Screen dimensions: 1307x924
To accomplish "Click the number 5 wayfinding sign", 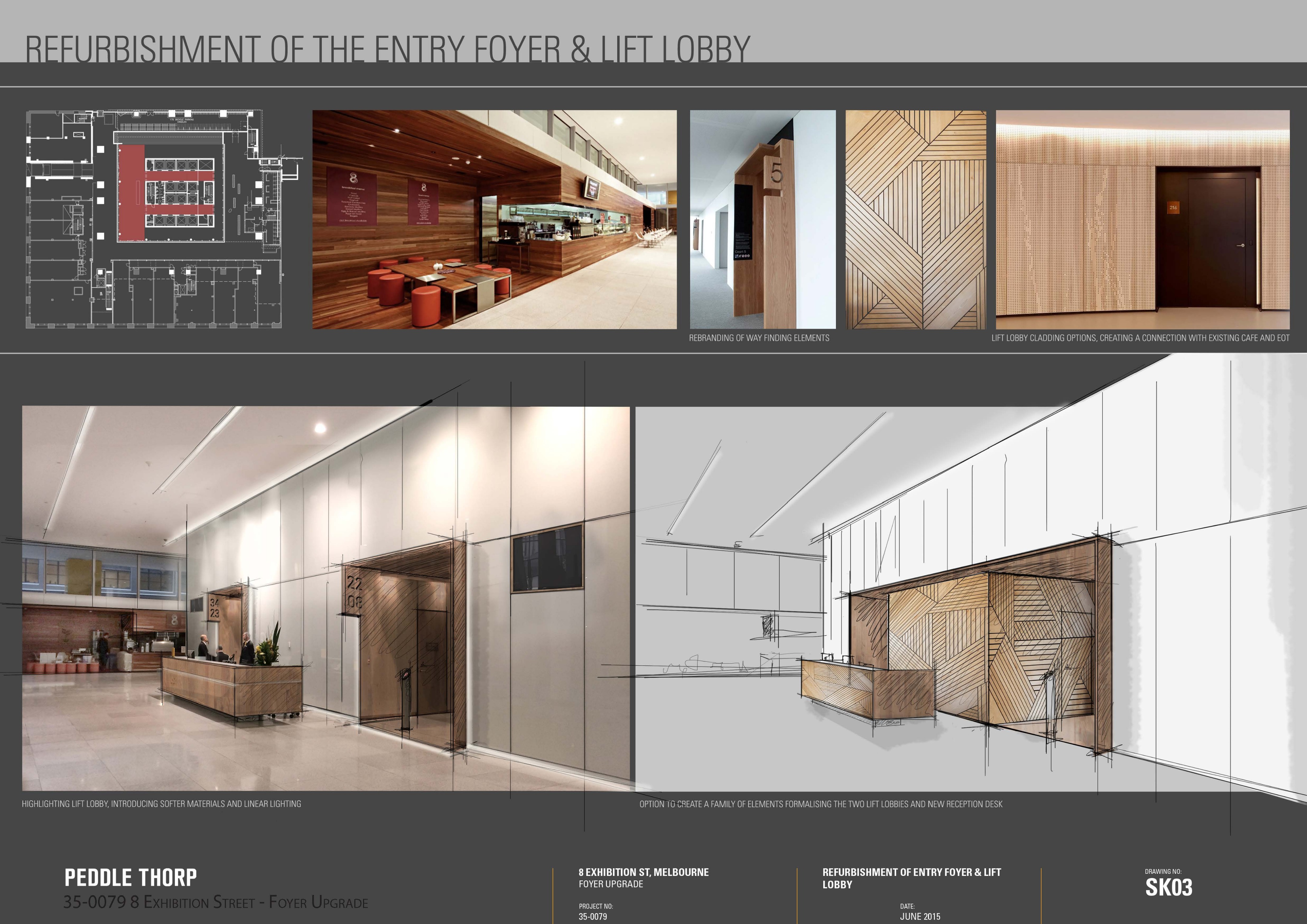I will click(776, 172).
